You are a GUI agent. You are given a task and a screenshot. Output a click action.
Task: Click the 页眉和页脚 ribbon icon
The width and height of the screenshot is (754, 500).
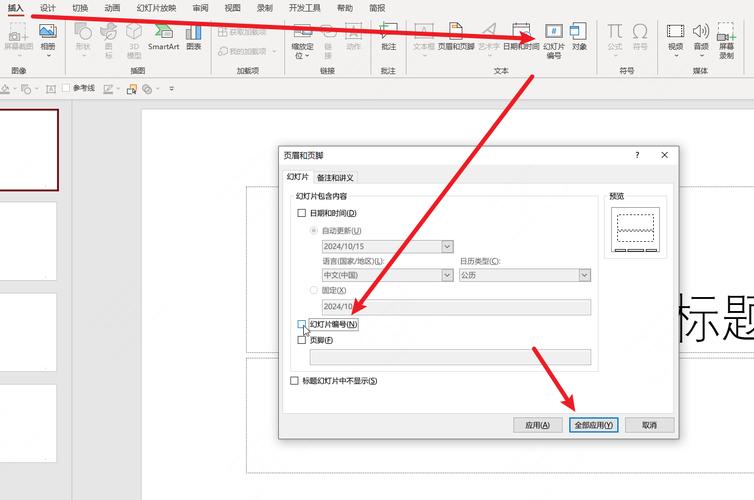[455, 37]
